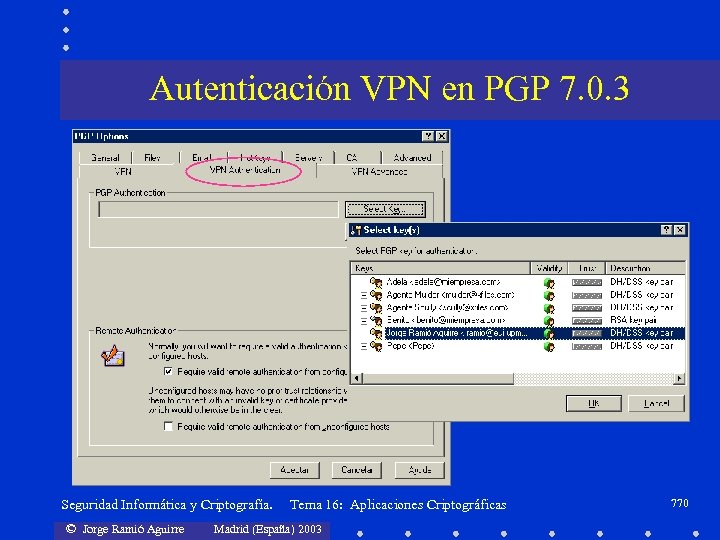Select the Benito key name
This screenshot has width=720, height=540.
tap(446, 320)
